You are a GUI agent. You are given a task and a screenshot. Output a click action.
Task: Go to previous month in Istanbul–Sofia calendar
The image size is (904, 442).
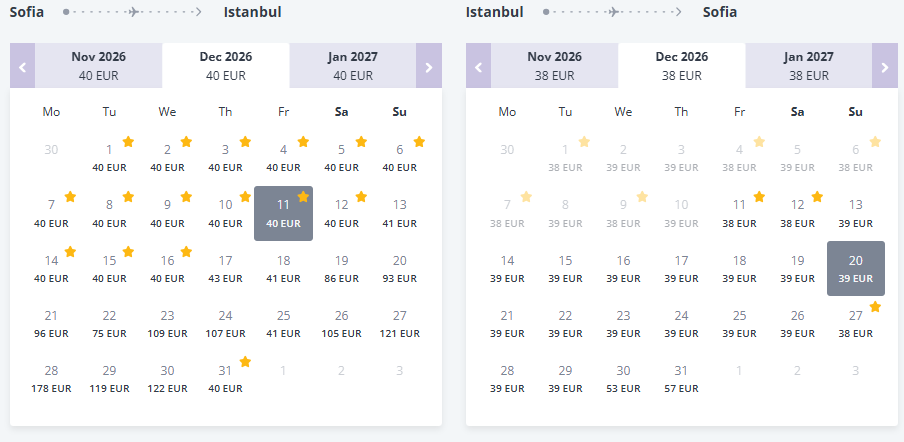(479, 66)
